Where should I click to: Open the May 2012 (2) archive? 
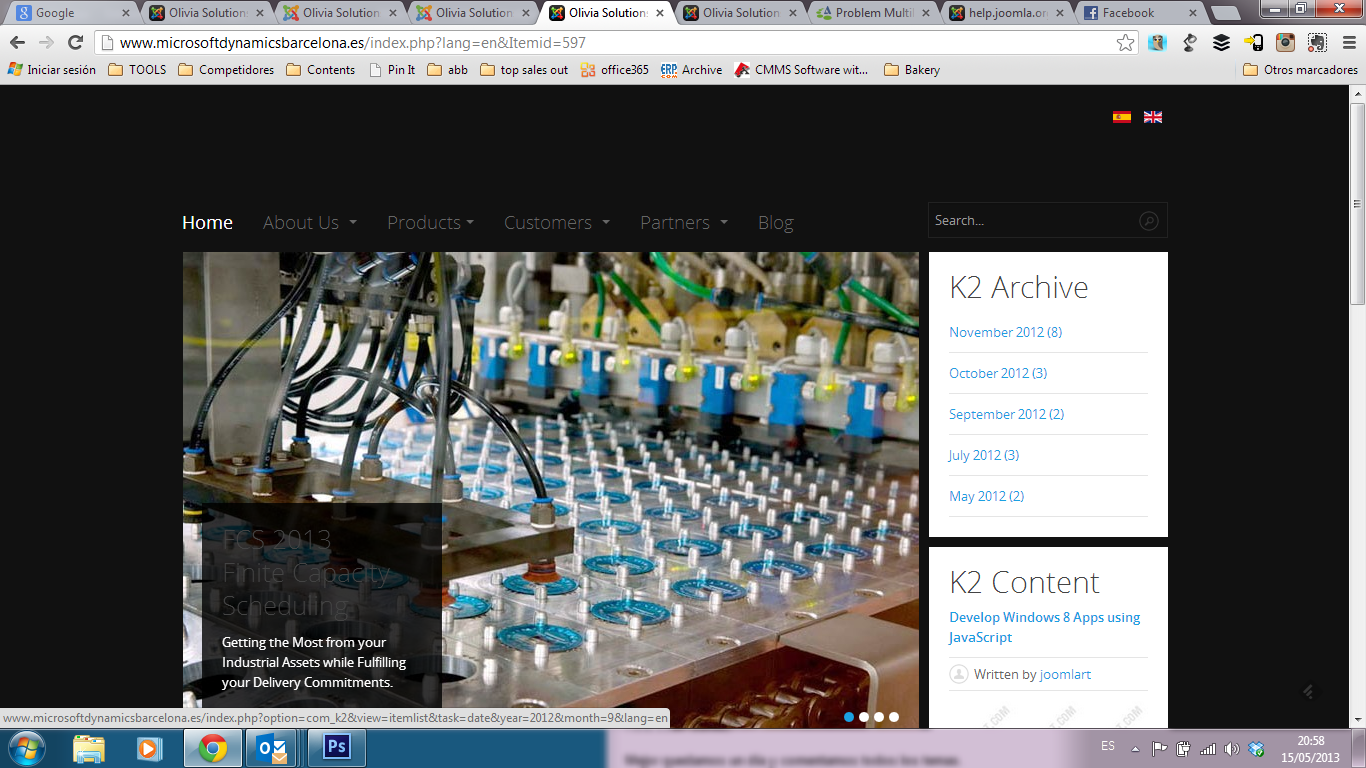pyautogui.click(x=986, y=496)
